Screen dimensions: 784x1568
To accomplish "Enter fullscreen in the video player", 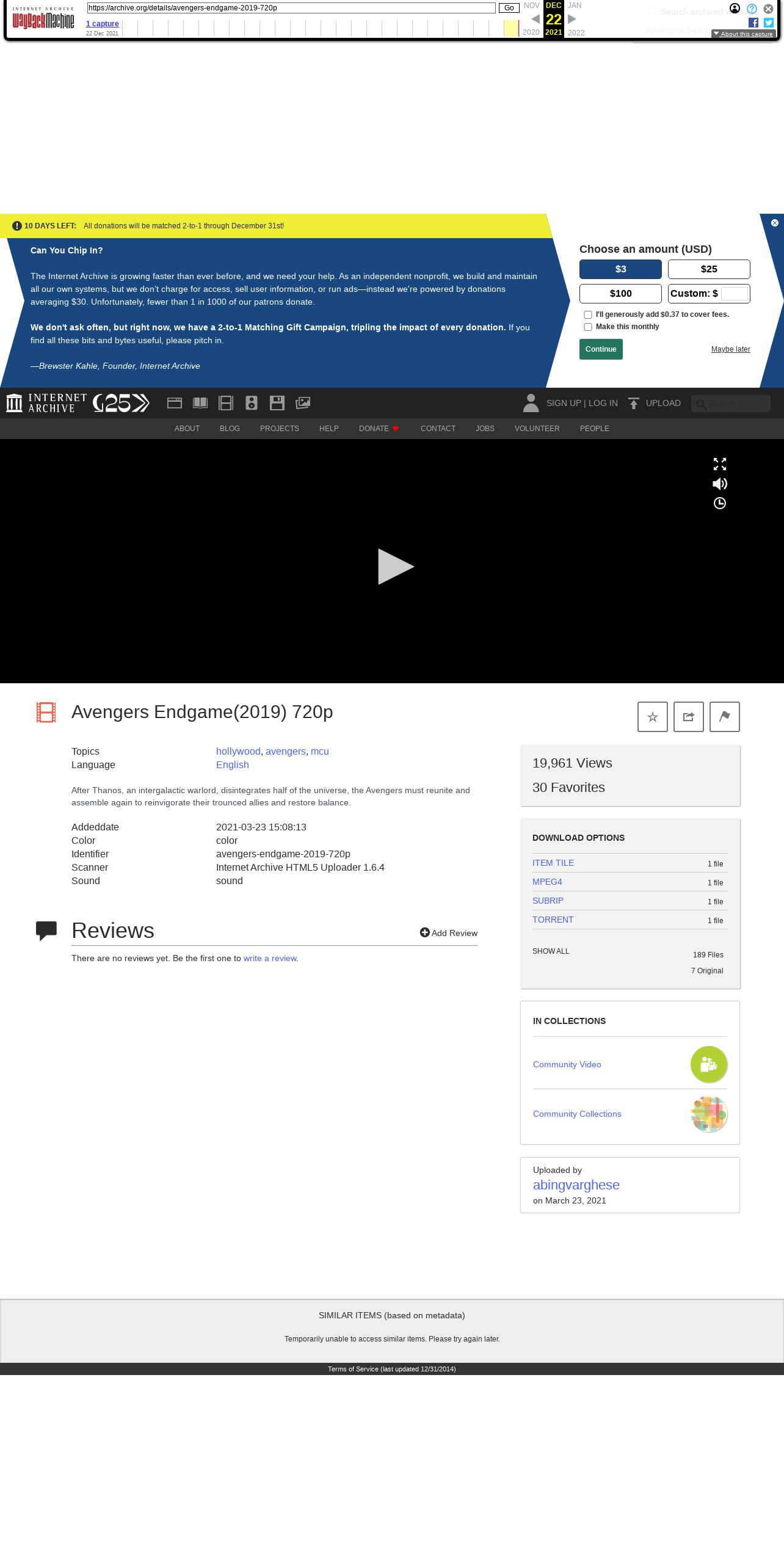I will (x=720, y=464).
